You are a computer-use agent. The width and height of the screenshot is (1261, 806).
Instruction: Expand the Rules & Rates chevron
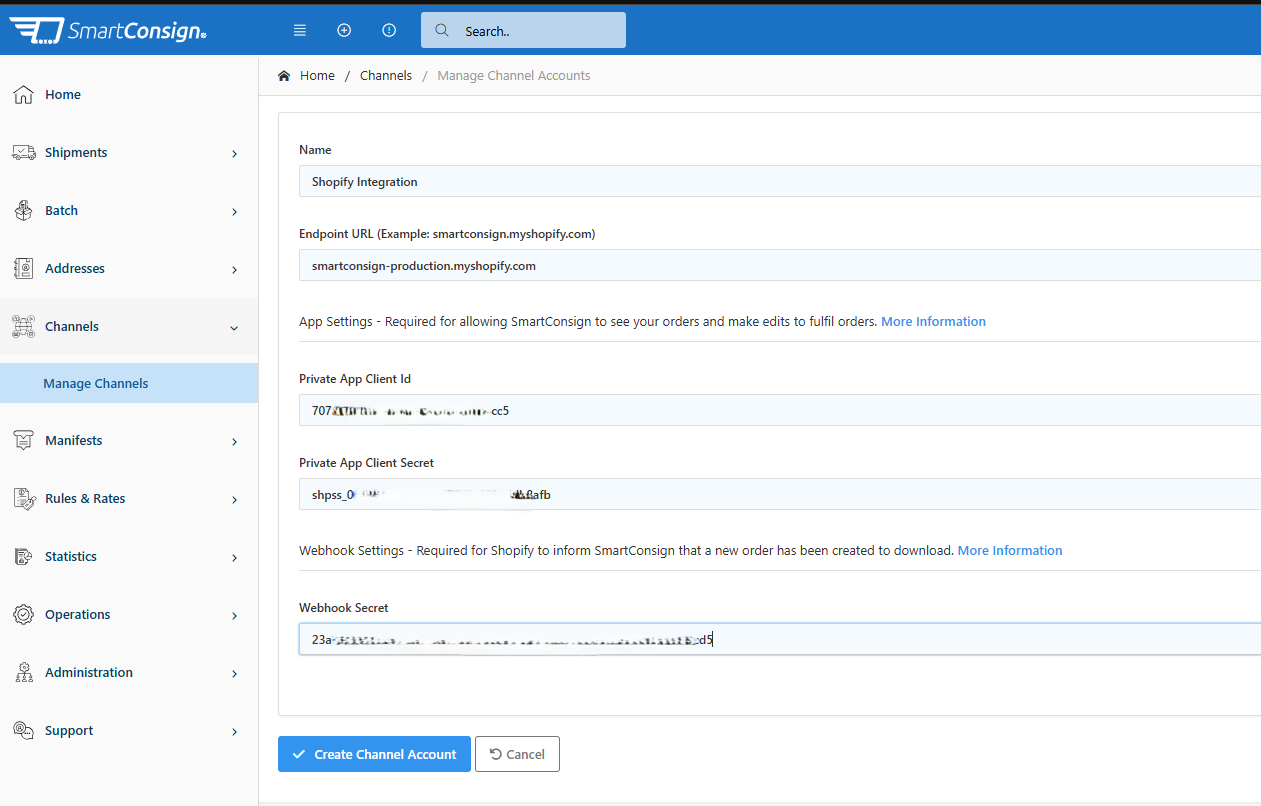[234, 500]
